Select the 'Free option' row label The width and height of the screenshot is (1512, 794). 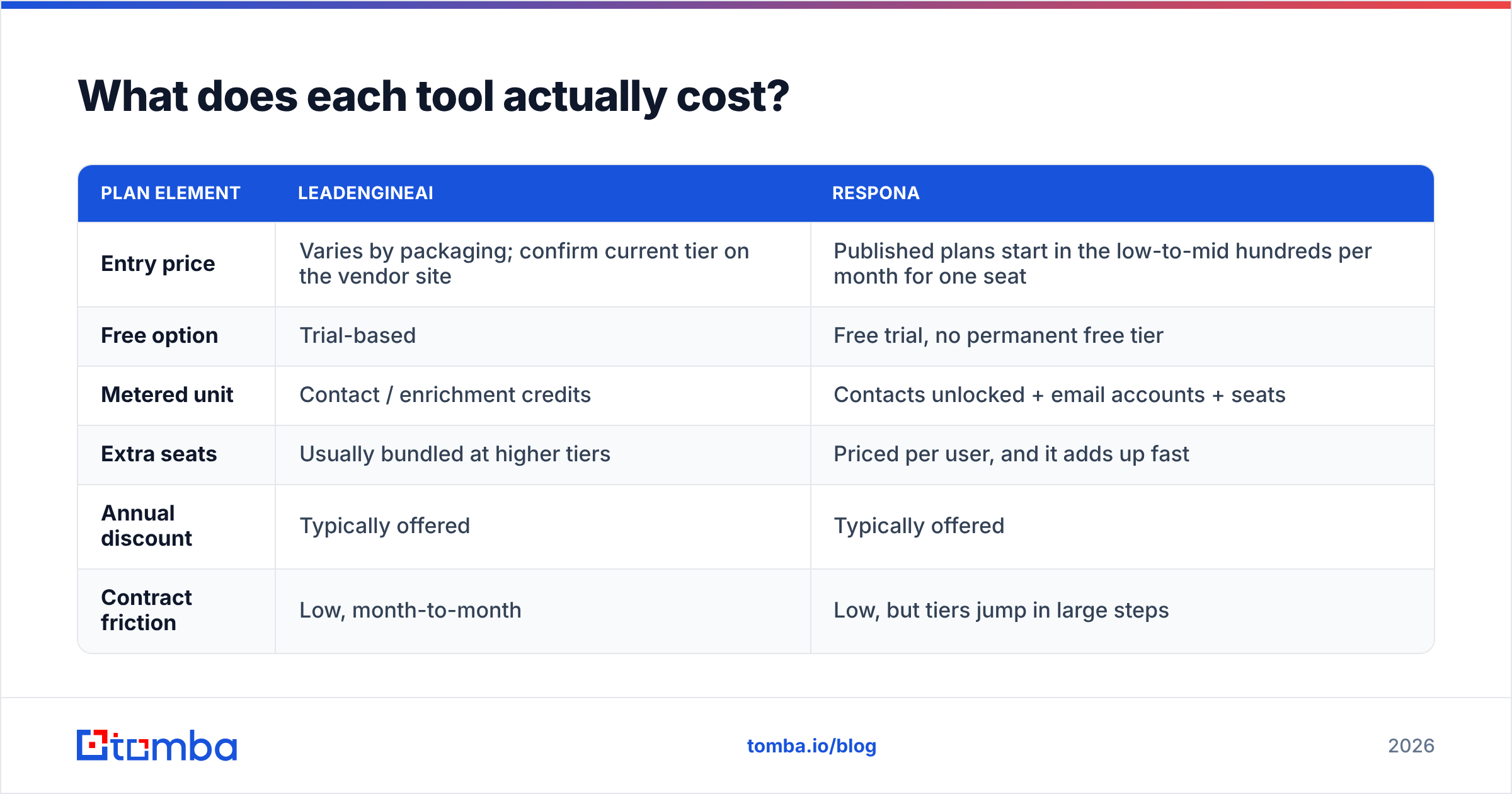click(x=159, y=335)
